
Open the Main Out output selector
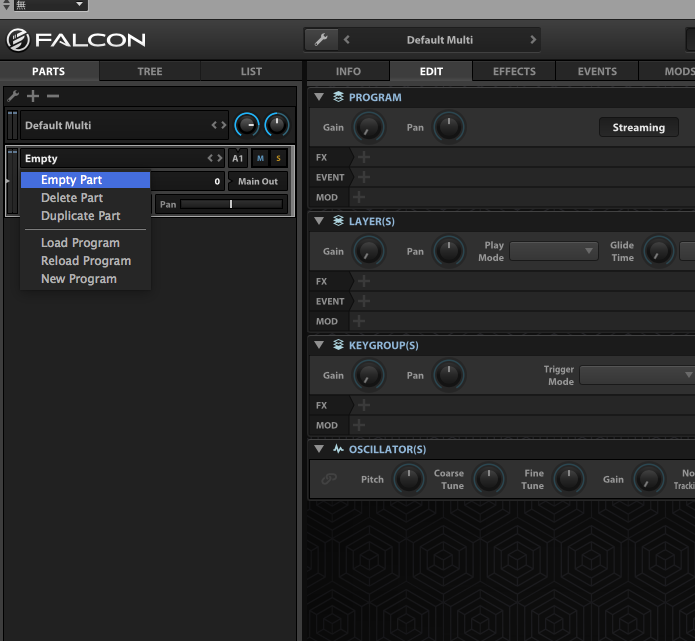pyautogui.click(x=258, y=181)
